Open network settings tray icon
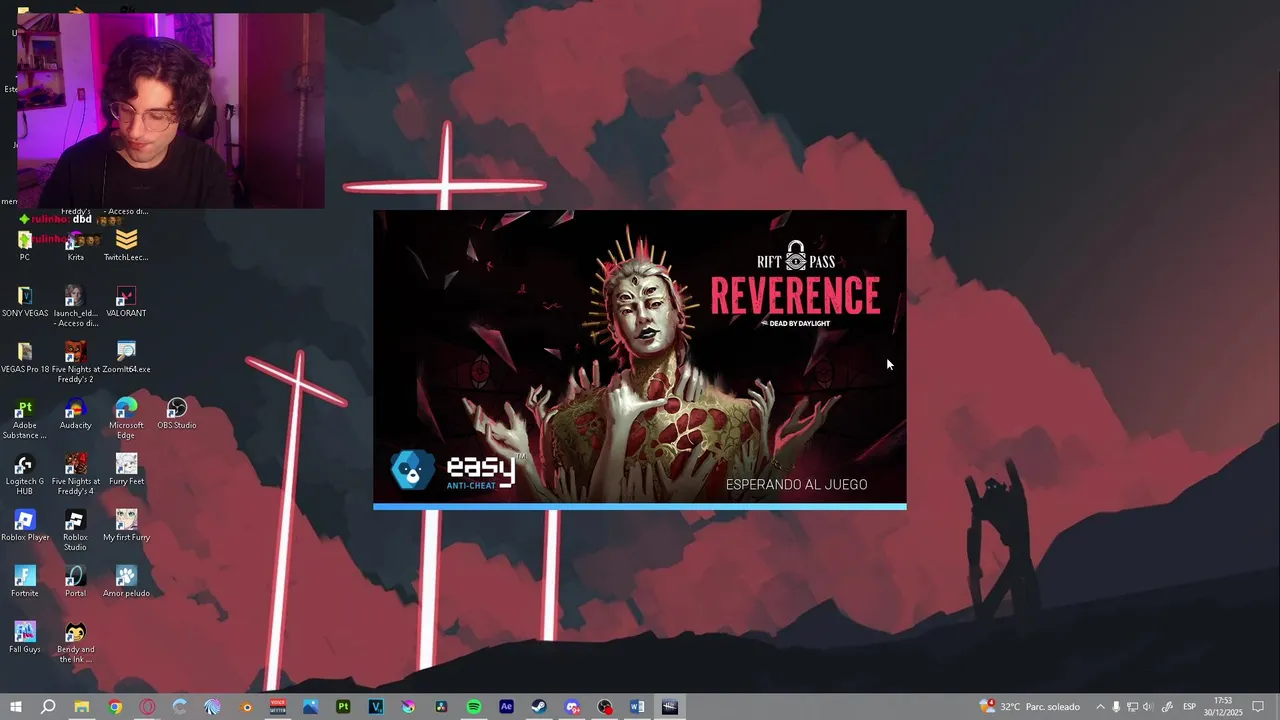The width and height of the screenshot is (1280, 720). pyautogui.click(x=1132, y=707)
